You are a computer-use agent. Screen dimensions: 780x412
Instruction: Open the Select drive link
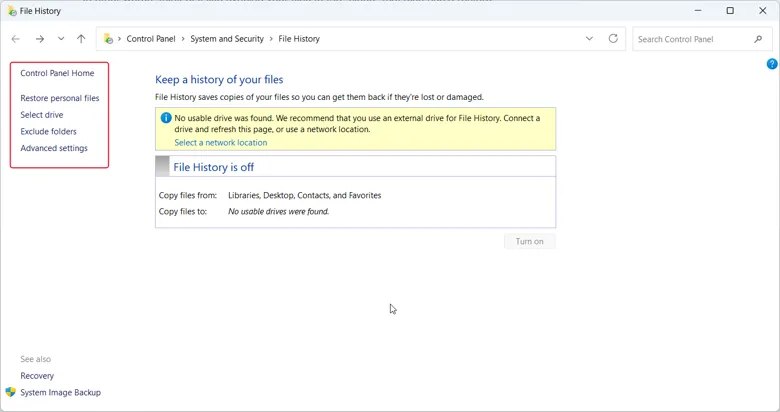(42, 115)
